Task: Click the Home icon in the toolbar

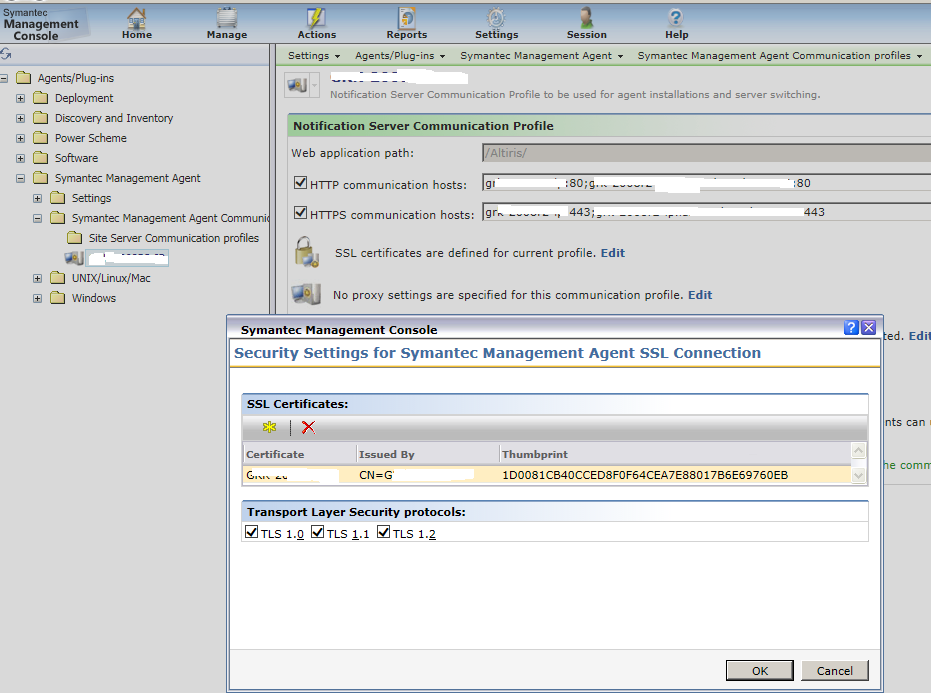Action: click(135, 18)
